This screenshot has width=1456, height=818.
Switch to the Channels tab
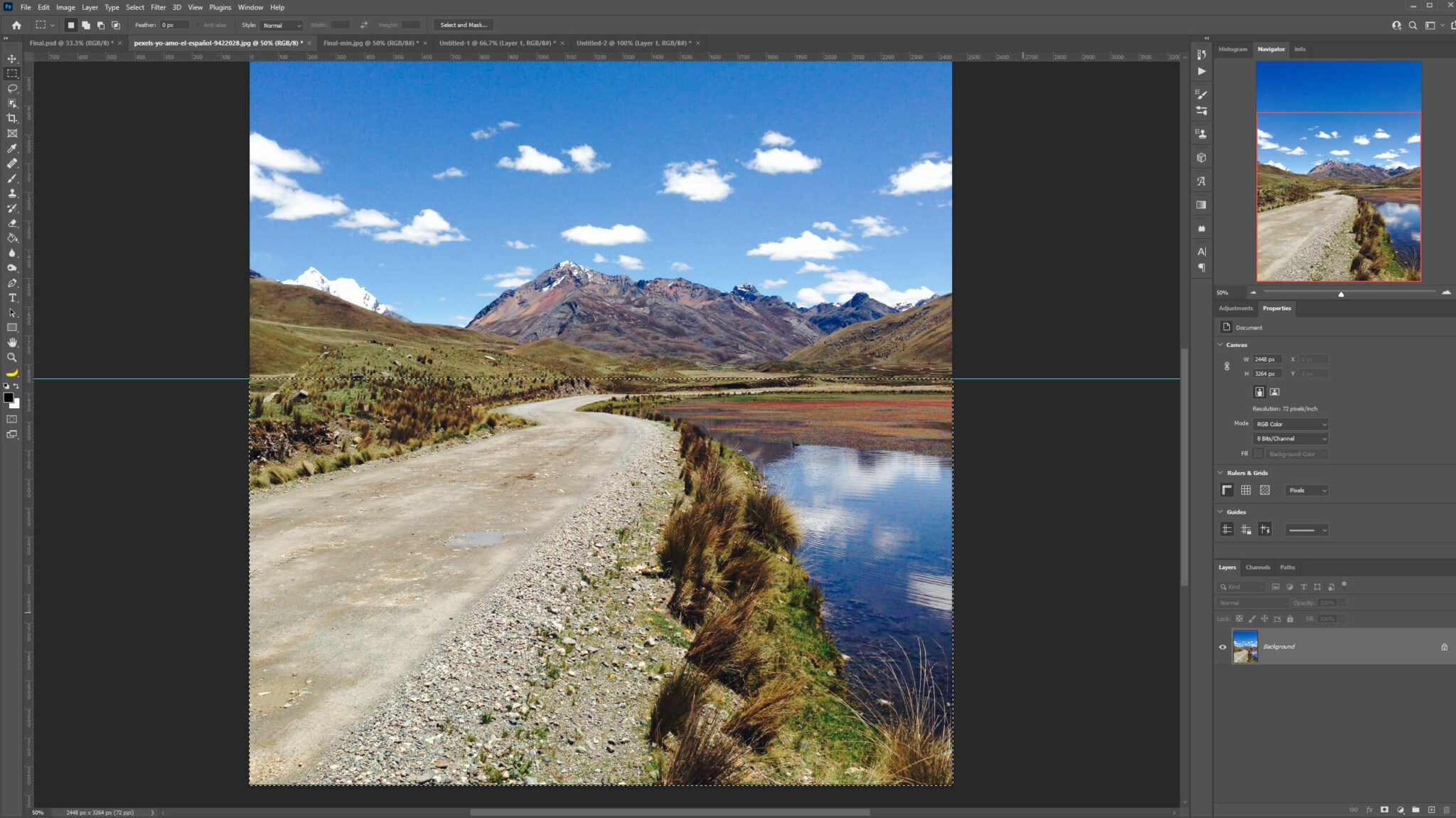[1258, 568]
